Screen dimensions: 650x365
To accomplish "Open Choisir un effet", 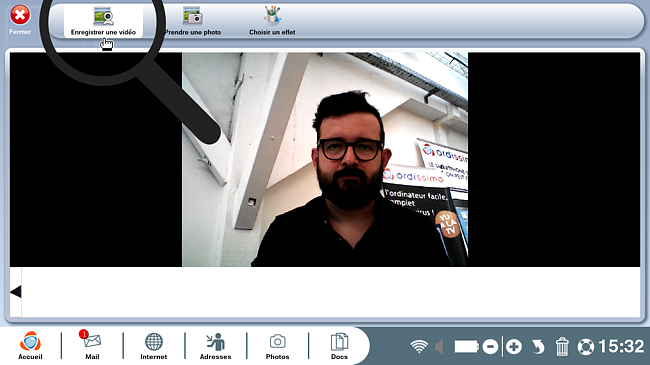I will (x=272, y=22).
